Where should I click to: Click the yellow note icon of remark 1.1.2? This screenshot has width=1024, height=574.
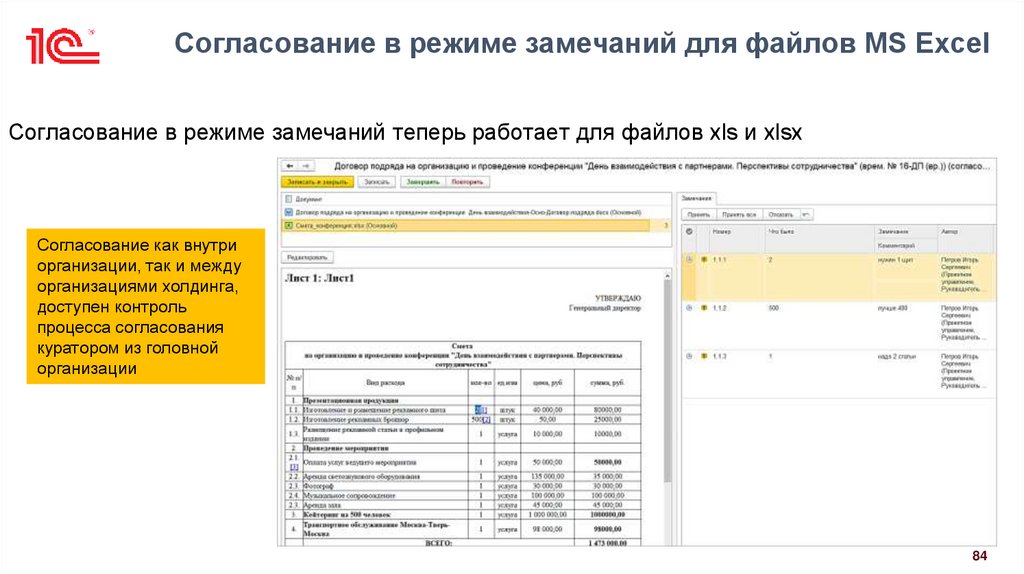click(704, 308)
